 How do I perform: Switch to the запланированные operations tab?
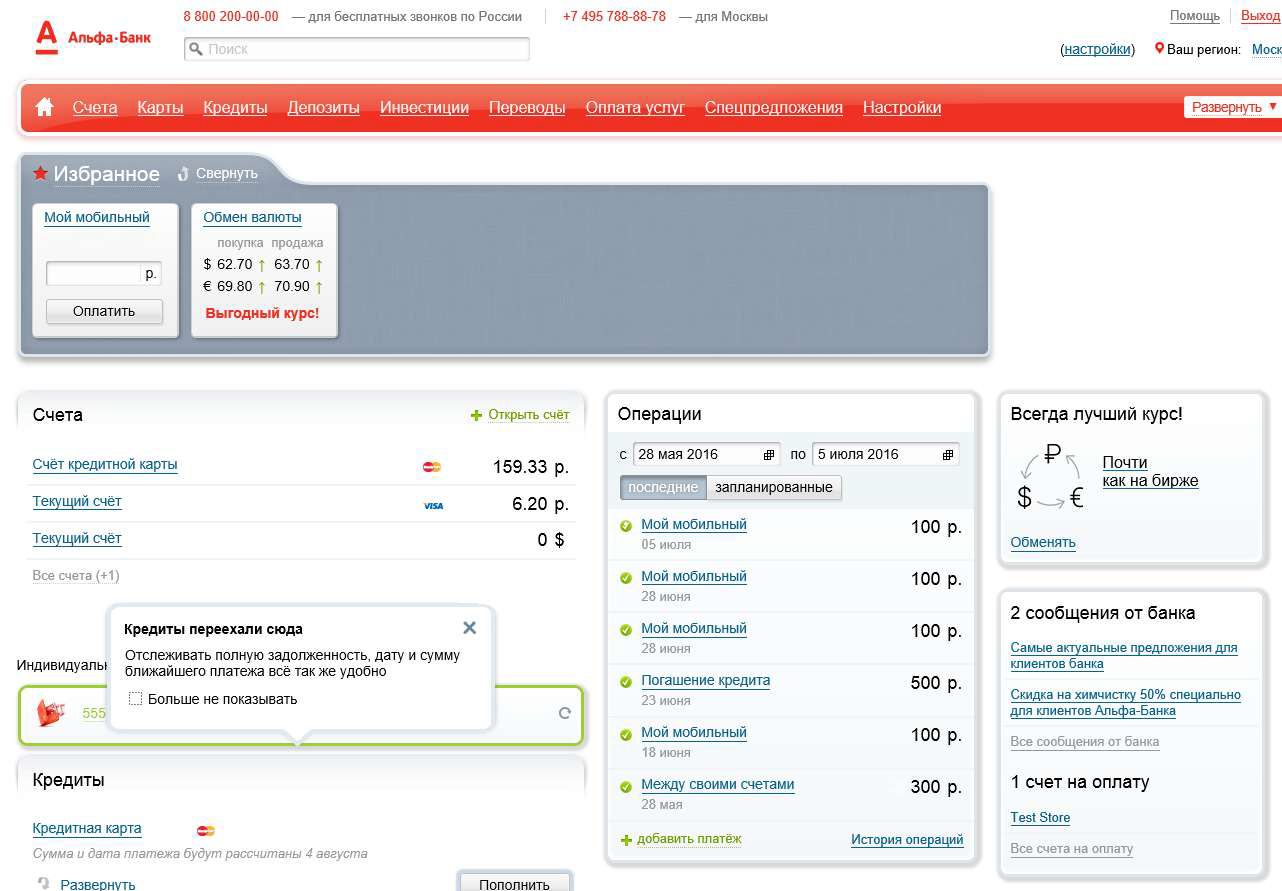pos(774,487)
